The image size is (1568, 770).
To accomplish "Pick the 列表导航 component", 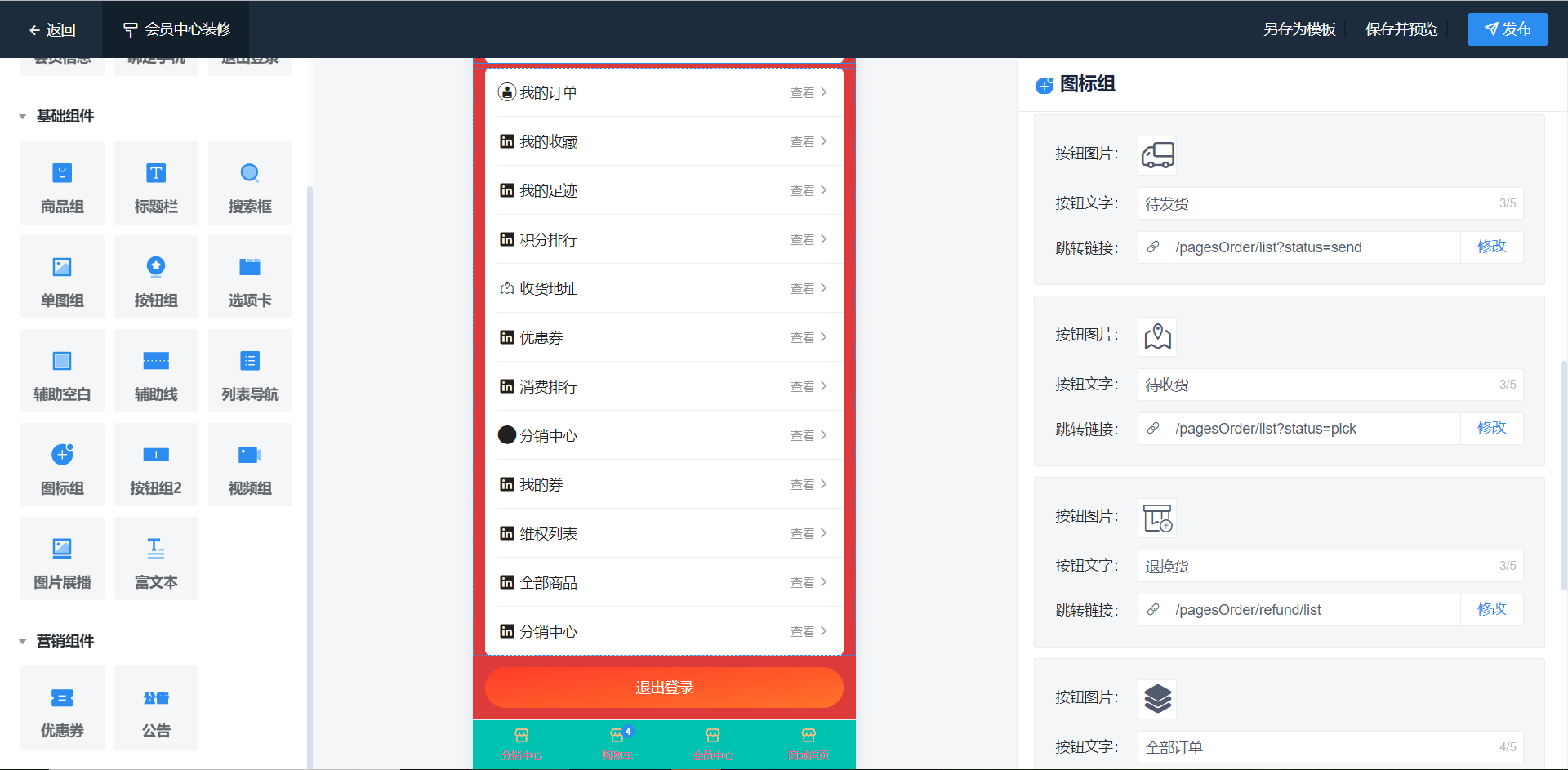I will click(x=250, y=371).
